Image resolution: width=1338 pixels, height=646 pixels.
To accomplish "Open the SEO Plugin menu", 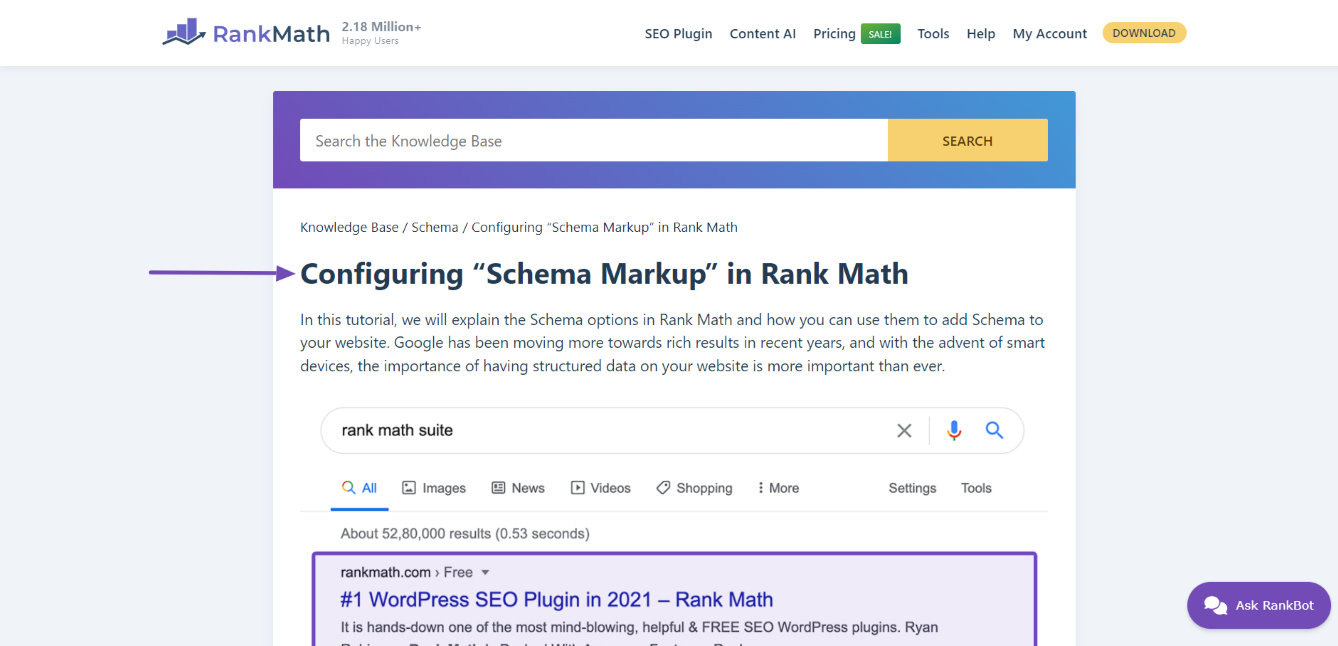I will [679, 33].
